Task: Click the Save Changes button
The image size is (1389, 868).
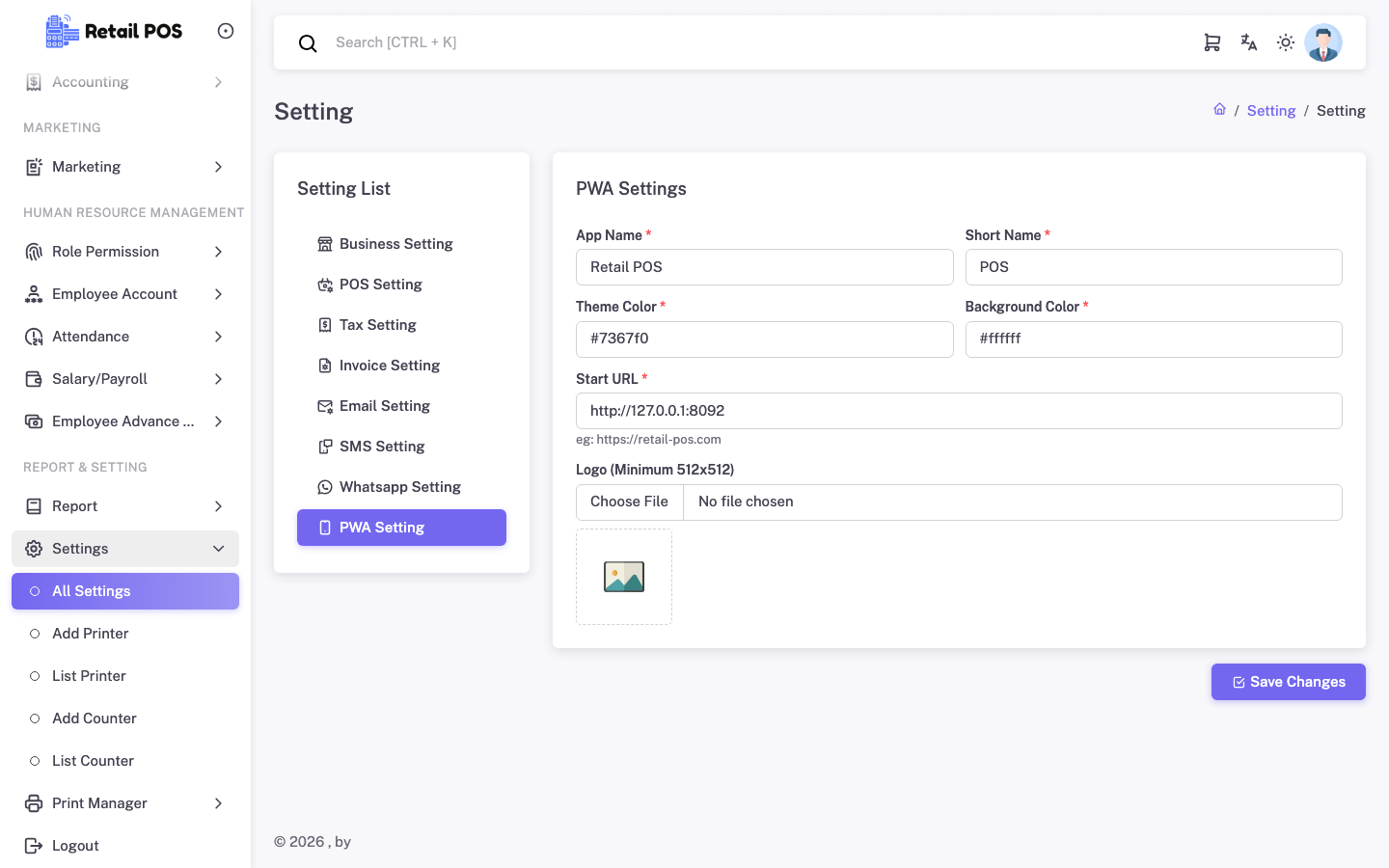Action: click(1289, 682)
